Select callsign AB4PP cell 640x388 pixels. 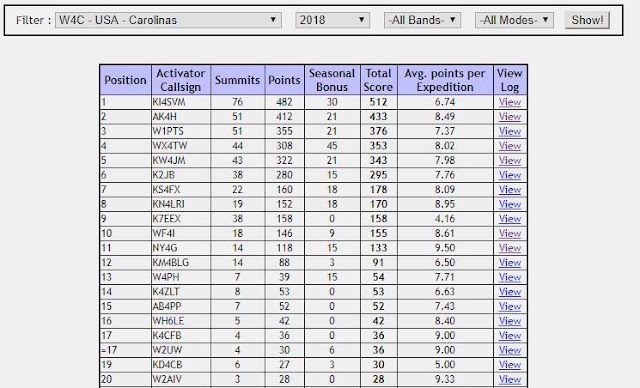181,306
